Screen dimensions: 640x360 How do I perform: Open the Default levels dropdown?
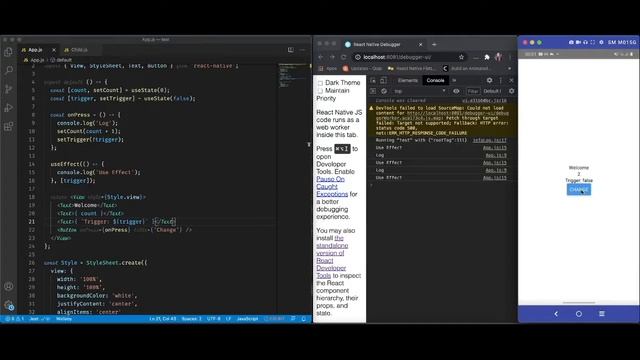(x=493, y=91)
